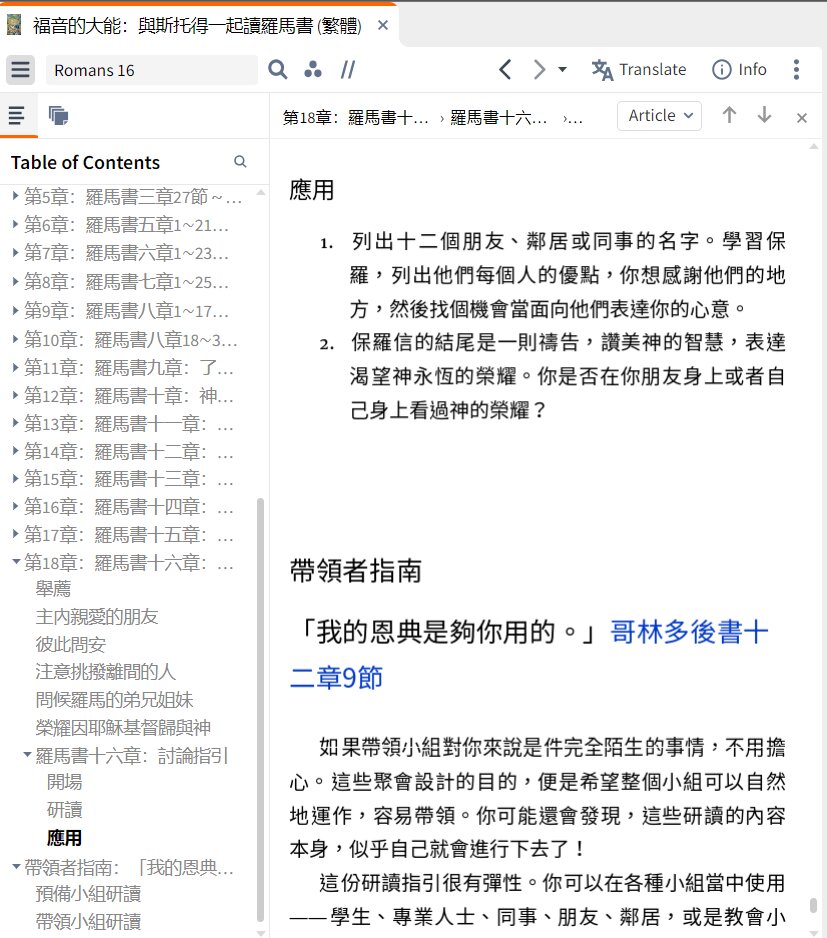Image resolution: width=827 pixels, height=938 pixels.
Task: Open the hamburger panel menu
Action: click(20, 69)
